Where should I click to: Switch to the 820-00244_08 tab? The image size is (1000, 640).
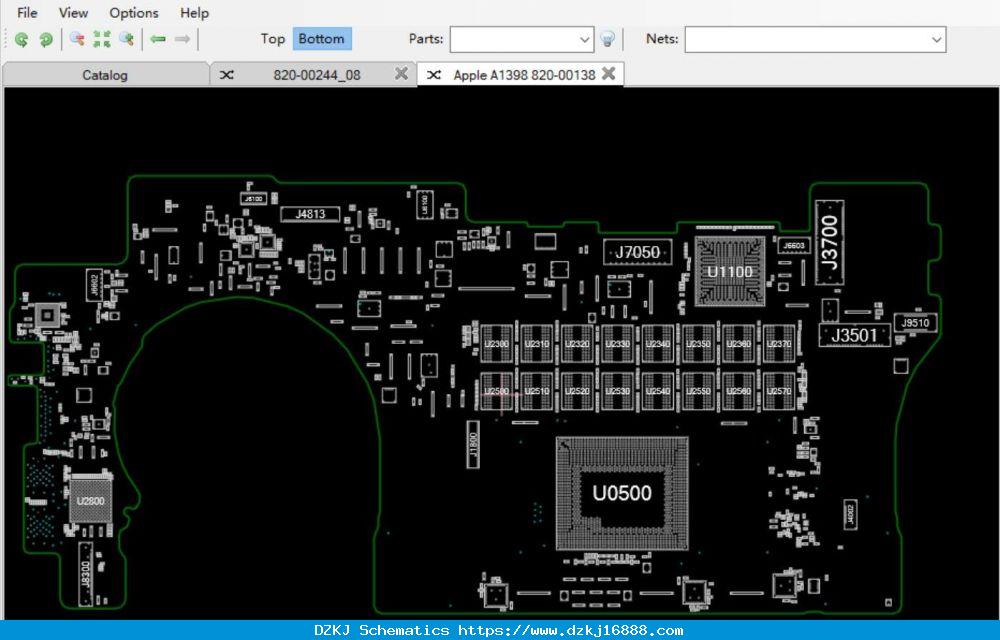(317, 75)
